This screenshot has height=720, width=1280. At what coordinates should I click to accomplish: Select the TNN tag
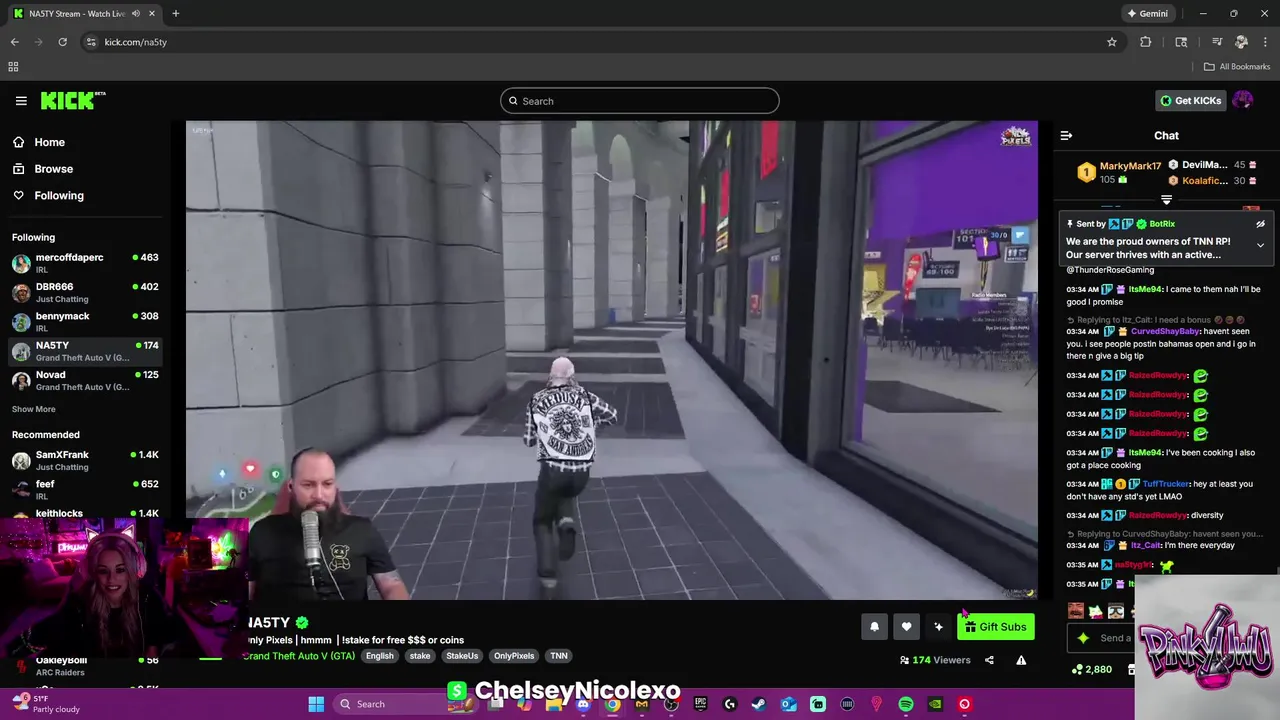click(559, 656)
